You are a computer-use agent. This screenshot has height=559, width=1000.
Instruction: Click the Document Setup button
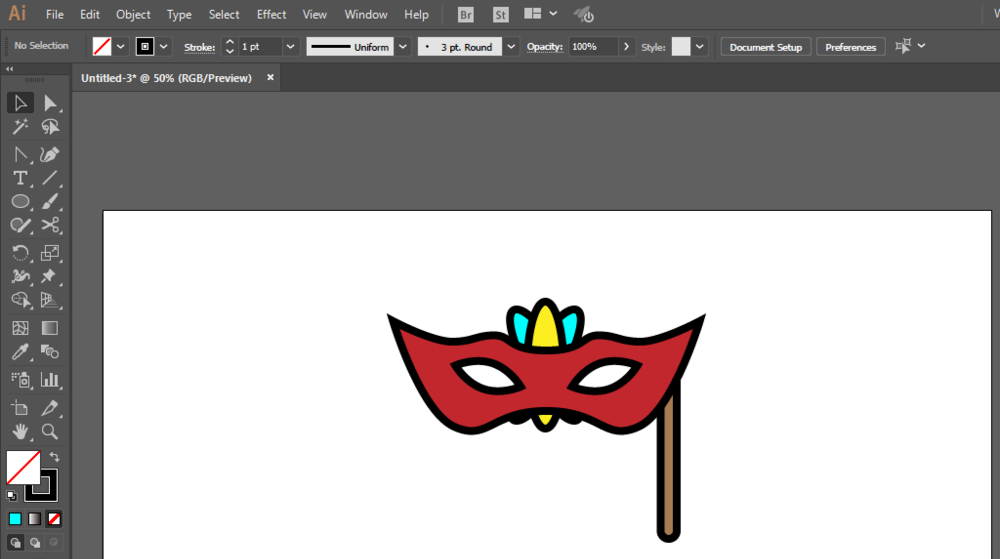coord(765,47)
